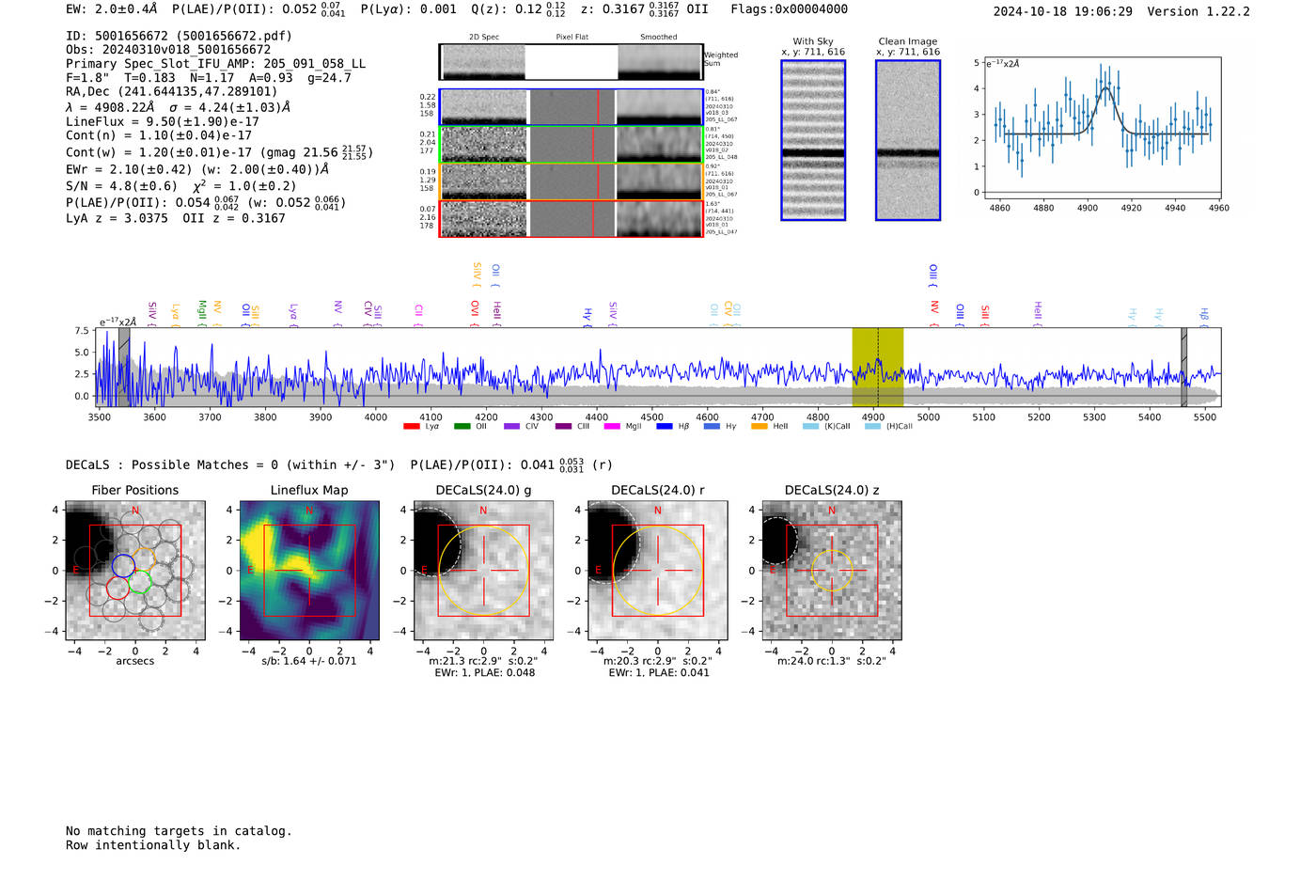Open the DECaLS(24.0) g image
The image size is (1316, 896).
(x=484, y=572)
